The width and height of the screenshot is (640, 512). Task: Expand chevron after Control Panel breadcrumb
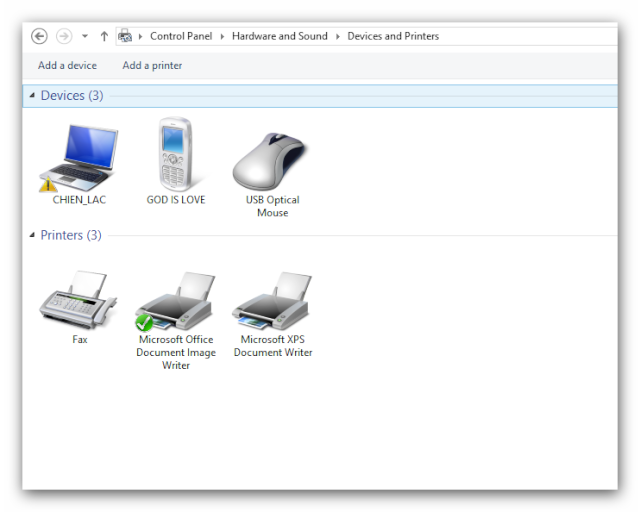click(x=222, y=36)
